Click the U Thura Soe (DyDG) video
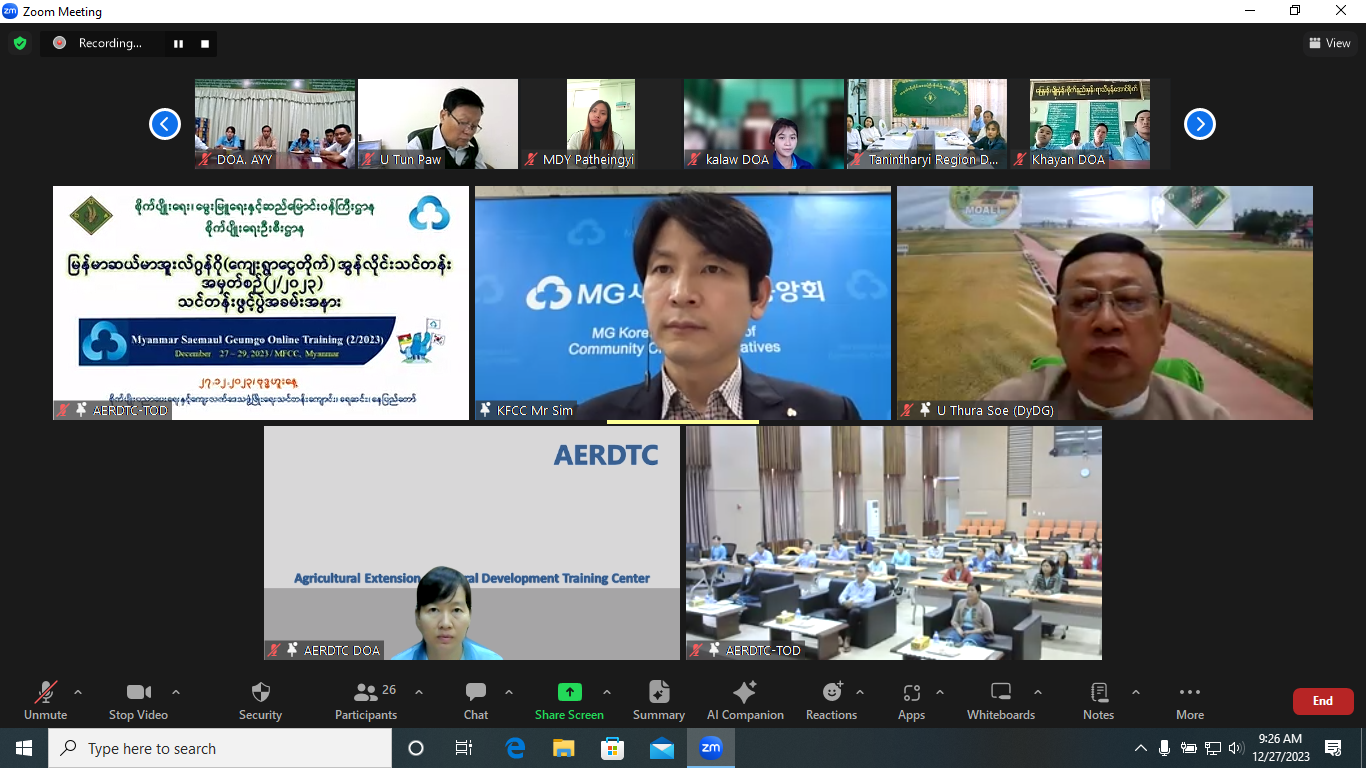 (x=1105, y=303)
